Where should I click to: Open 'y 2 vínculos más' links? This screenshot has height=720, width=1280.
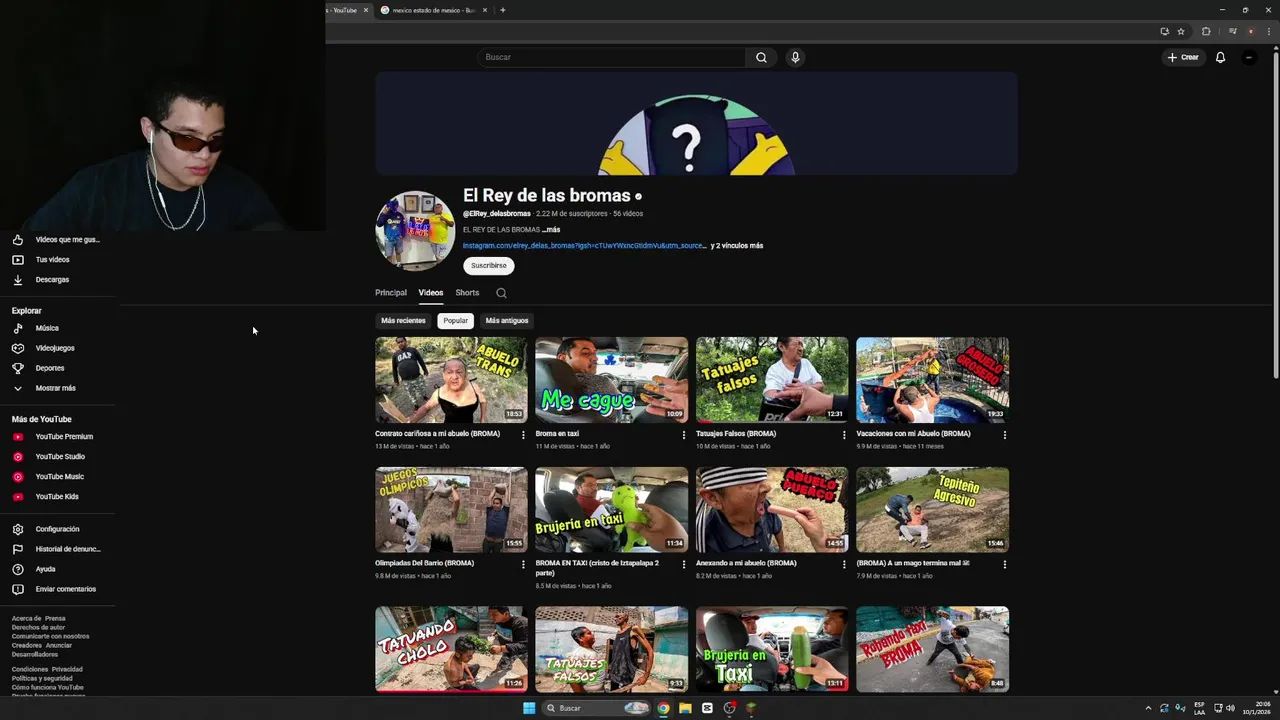click(x=737, y=246)
